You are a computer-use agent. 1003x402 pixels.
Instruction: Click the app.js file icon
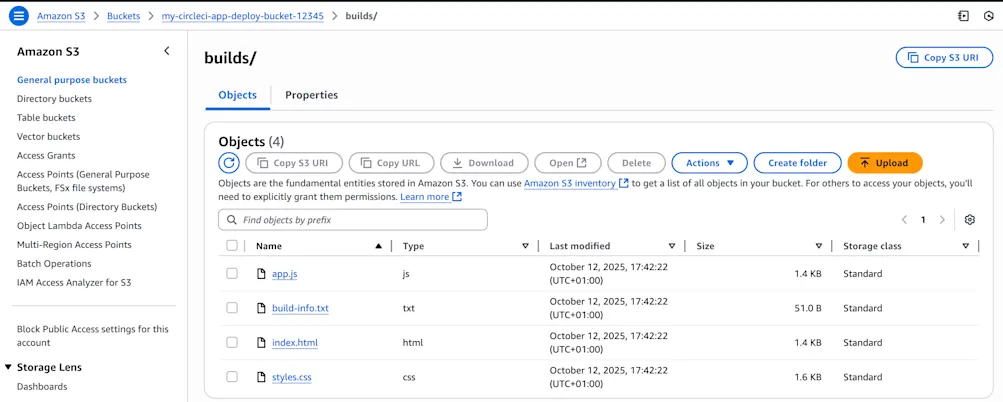[x=262, y=274]
